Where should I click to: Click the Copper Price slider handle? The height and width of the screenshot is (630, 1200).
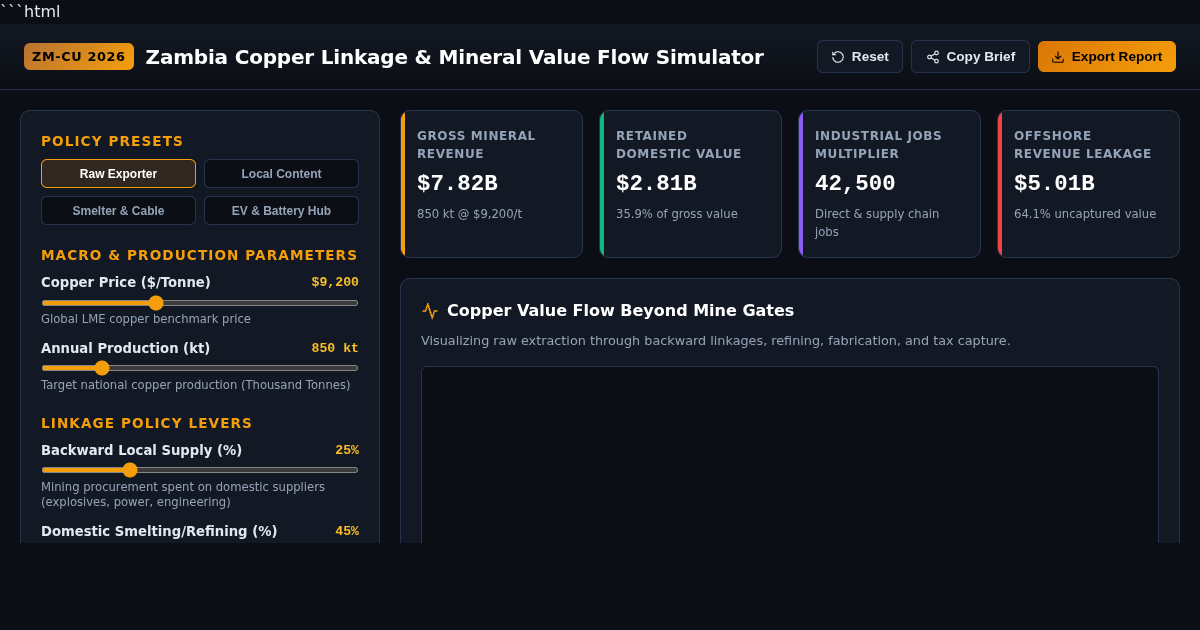[x=156, y=302]
